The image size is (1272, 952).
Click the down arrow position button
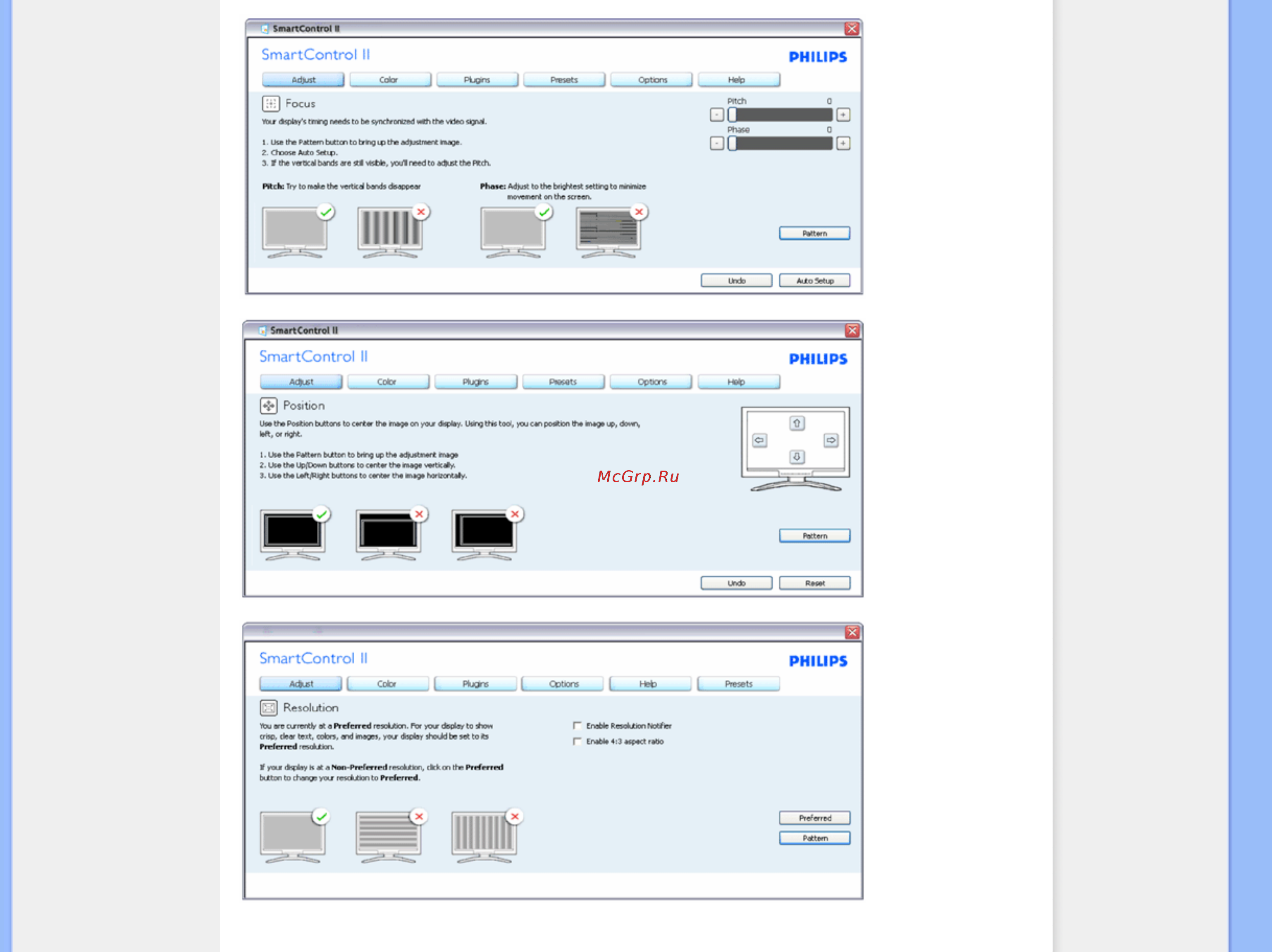click(x=797, y=457)
